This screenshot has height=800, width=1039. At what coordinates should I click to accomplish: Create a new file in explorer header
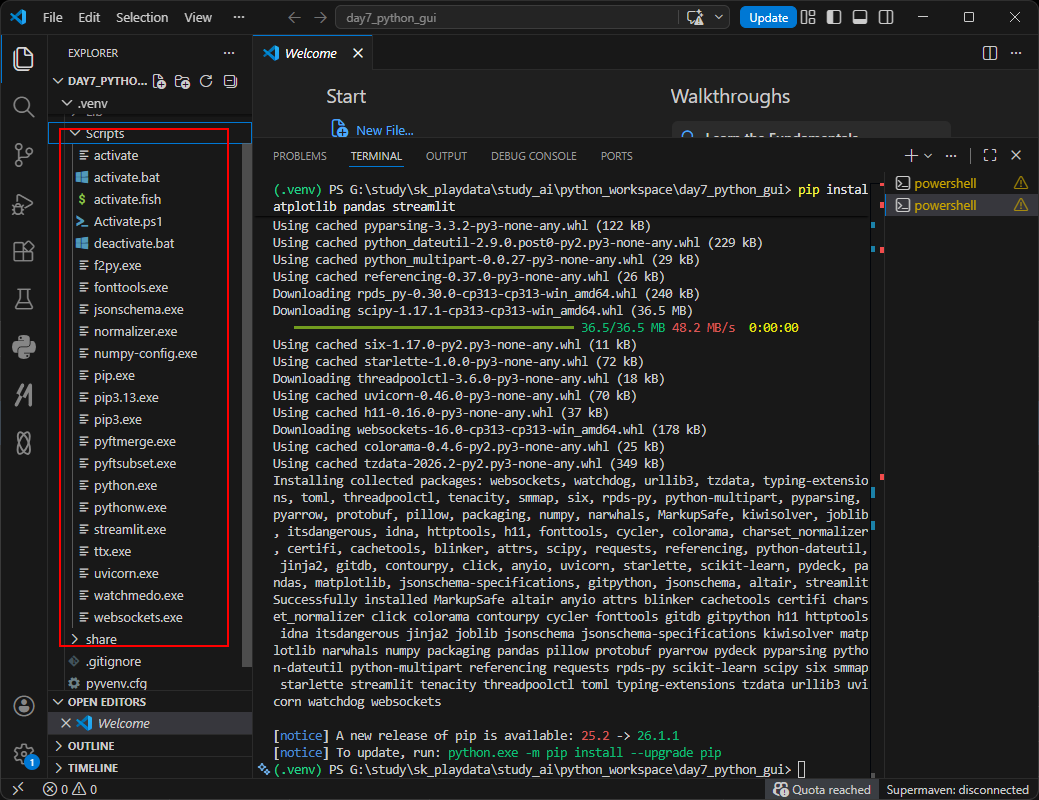click(x=159, y=81)
